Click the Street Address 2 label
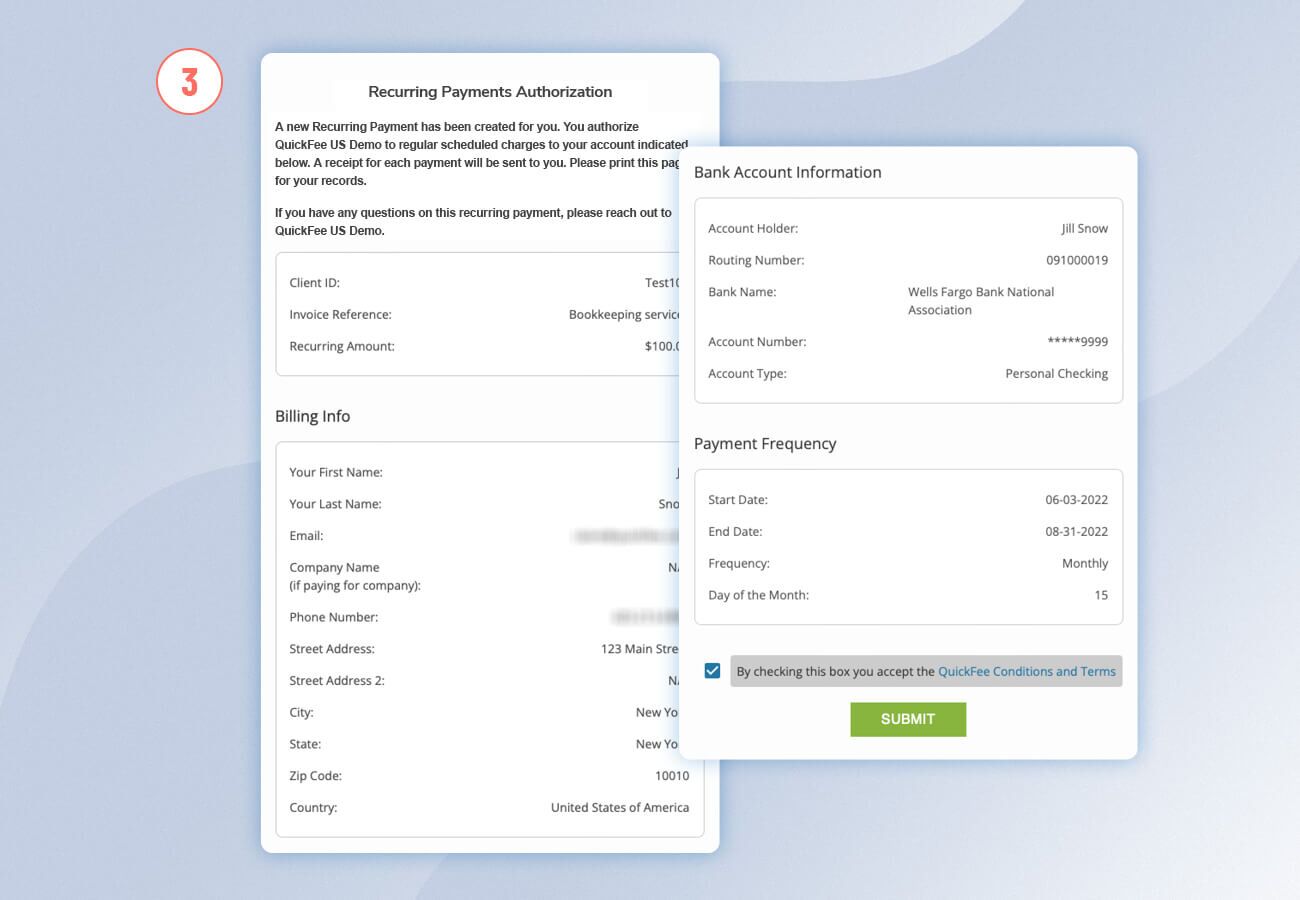The height and width of the screenshot is (900, 1300). [337, 680]
